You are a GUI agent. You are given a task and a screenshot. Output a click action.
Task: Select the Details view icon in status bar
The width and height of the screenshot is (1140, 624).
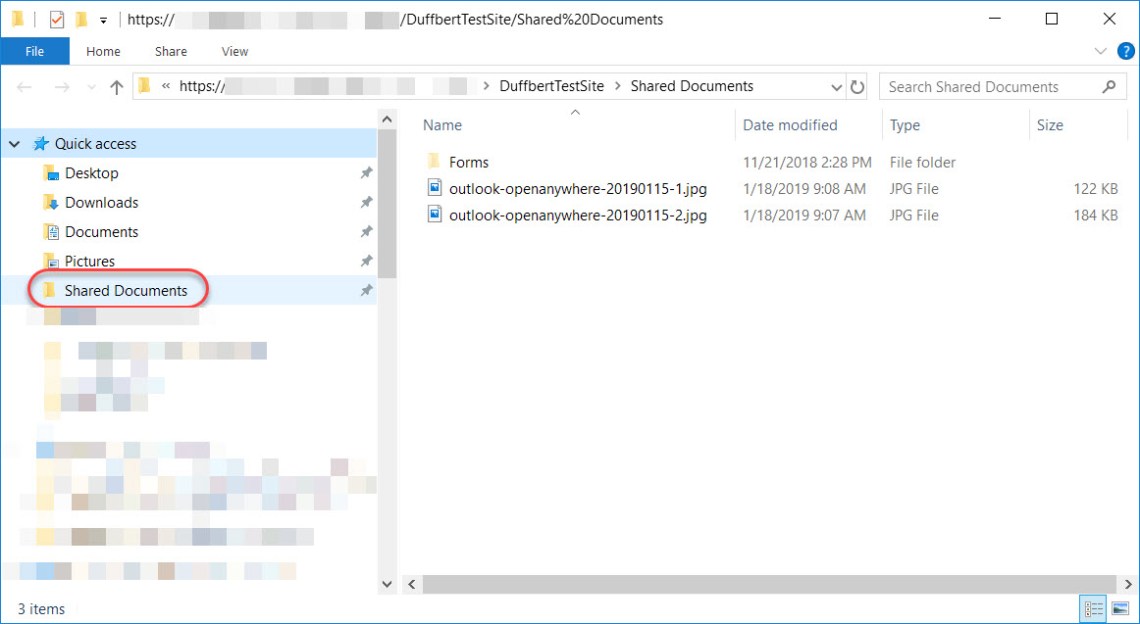click(1093, 609)
